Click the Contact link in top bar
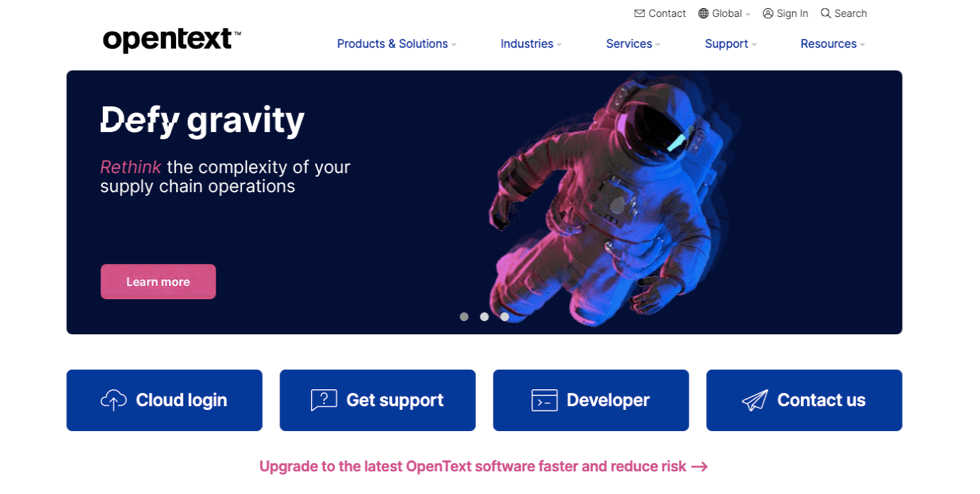The width and height of the screenshot is (980, 494). click(667, 13)
